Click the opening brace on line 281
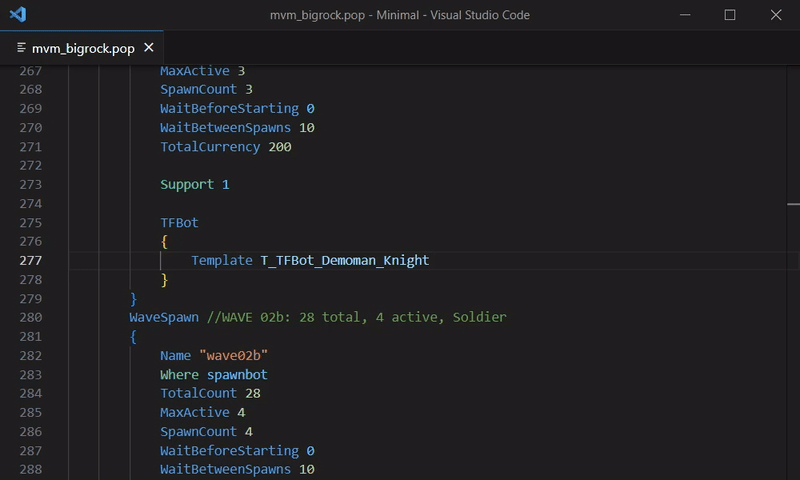 click(x=133, y=337)
